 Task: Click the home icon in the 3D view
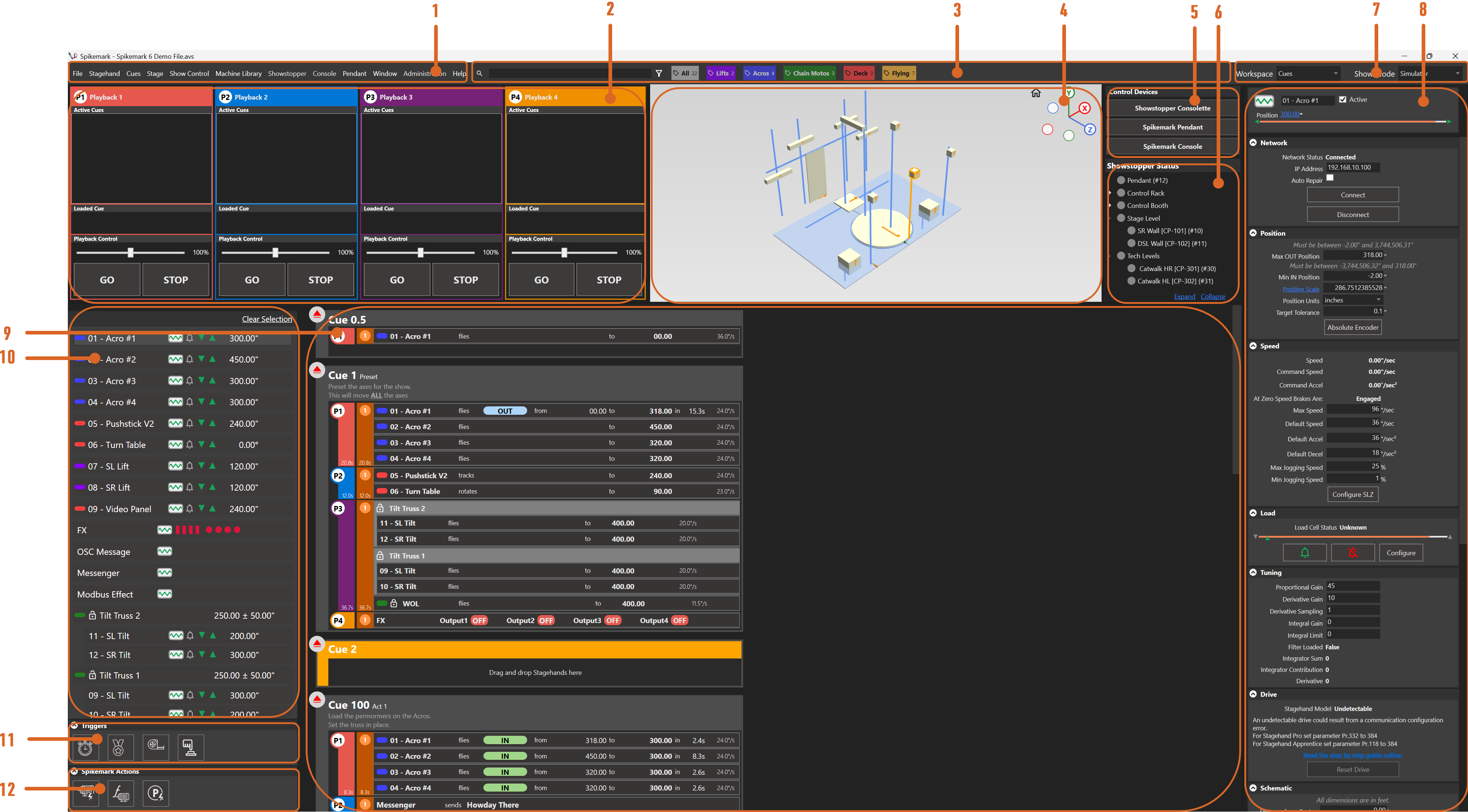pyautogui.click(x=1036, y=92)
